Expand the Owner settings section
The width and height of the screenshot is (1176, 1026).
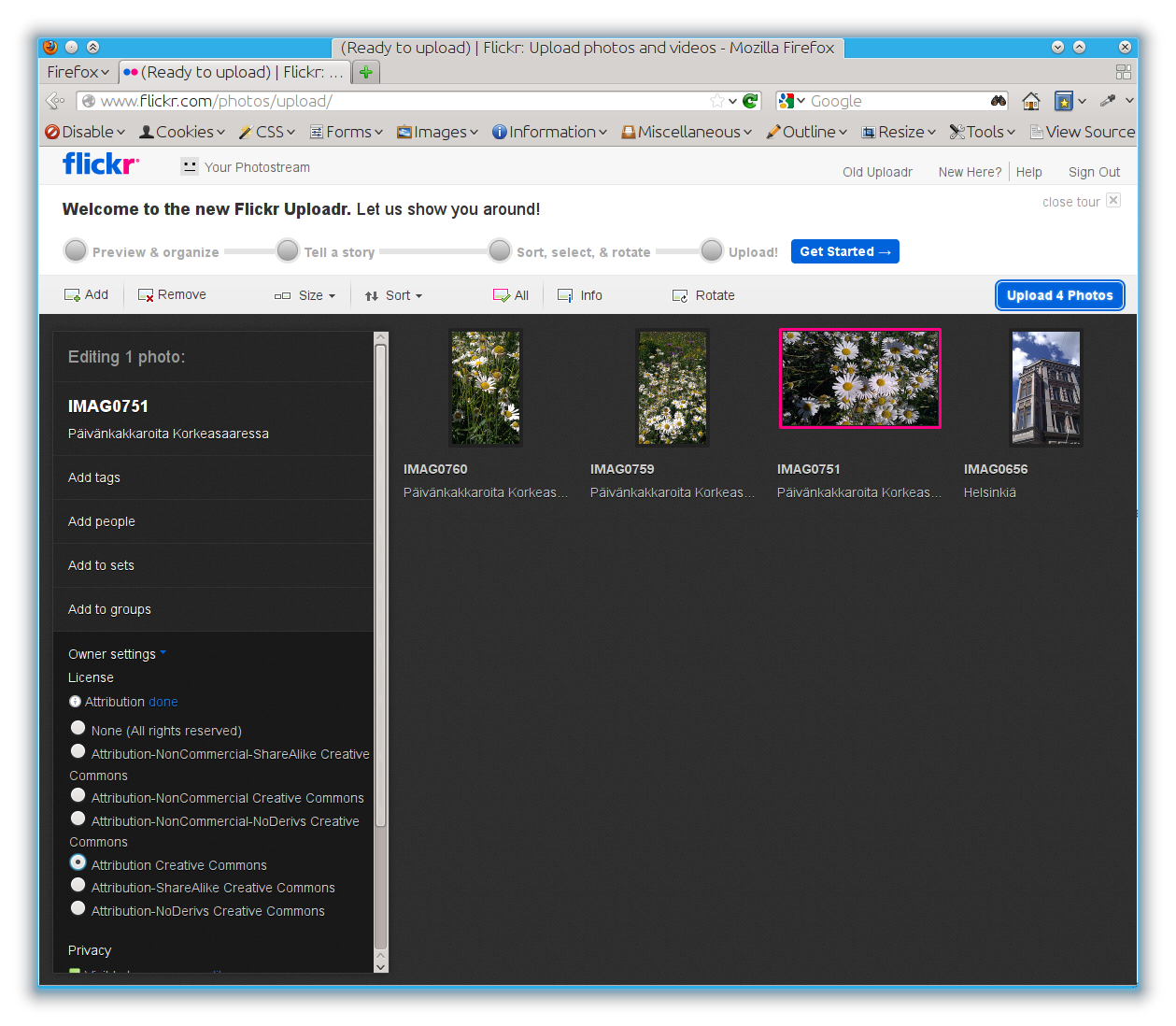(x=117, y=654)
